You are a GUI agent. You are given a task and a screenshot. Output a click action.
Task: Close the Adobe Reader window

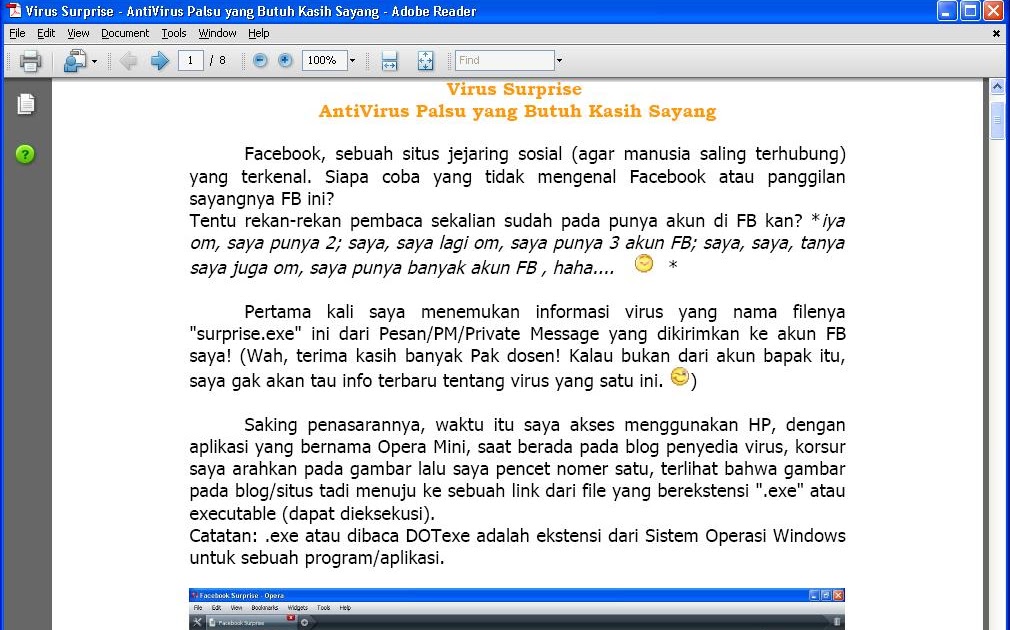994,11
